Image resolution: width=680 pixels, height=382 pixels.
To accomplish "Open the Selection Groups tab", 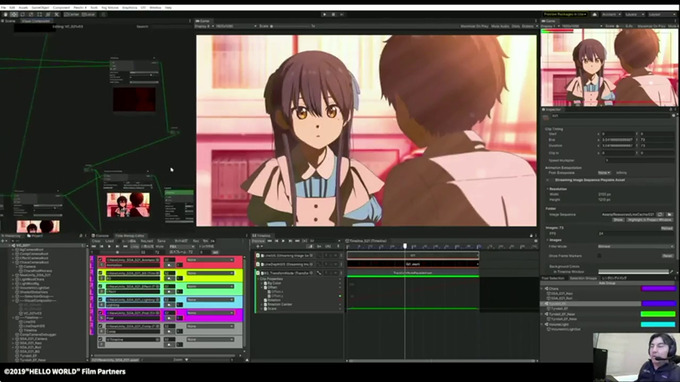I will click(x=583, y=278).
